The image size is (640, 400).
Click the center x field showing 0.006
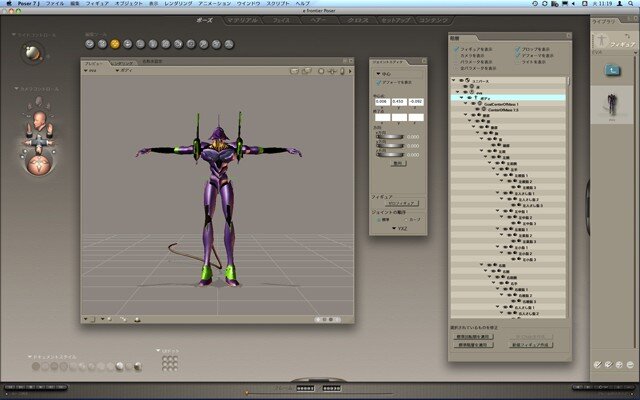point(382,102)
